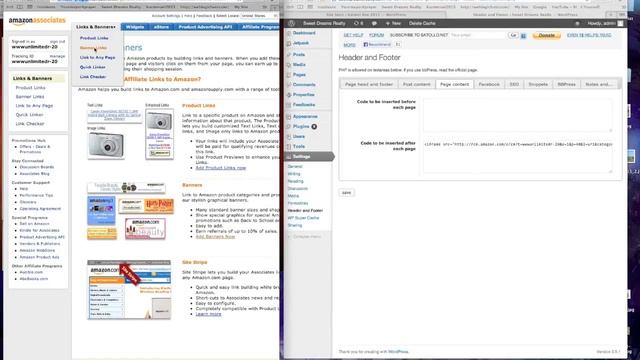Screen dimensions: 640x360
Task: Collapse the WordPress admin menu
Action: pyautogui.click(x=304, y=237)
